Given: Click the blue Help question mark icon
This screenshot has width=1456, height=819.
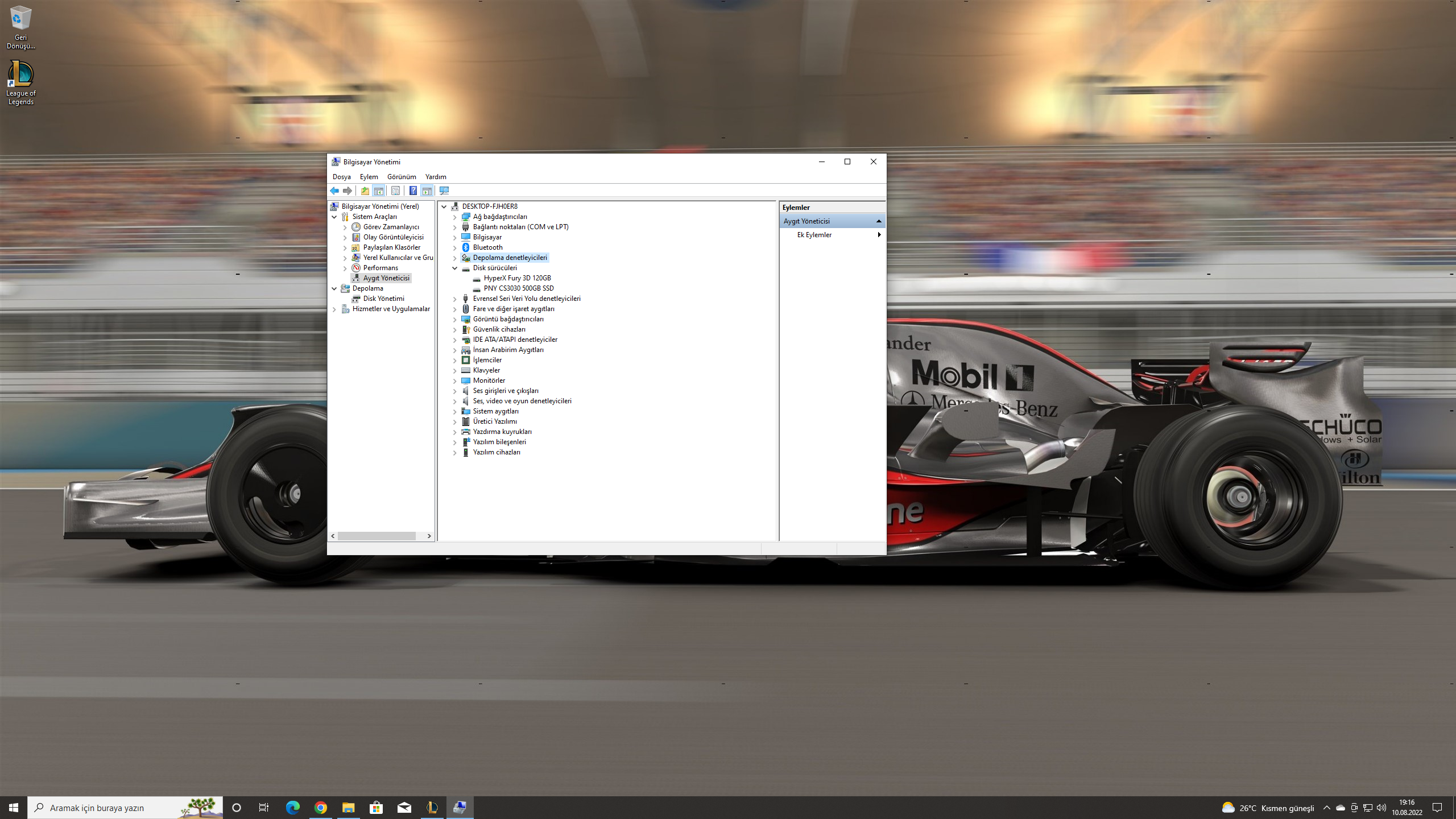Looking at the screenshot, I should (x=413, y=191).
